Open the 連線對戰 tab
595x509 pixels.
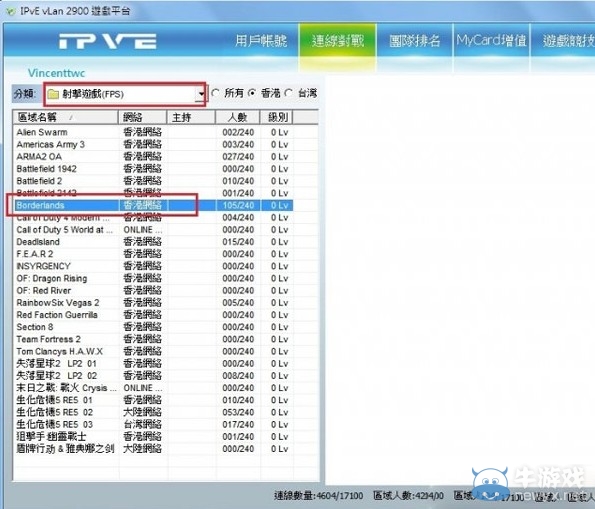pyautogui.click(x=338, y=41)
